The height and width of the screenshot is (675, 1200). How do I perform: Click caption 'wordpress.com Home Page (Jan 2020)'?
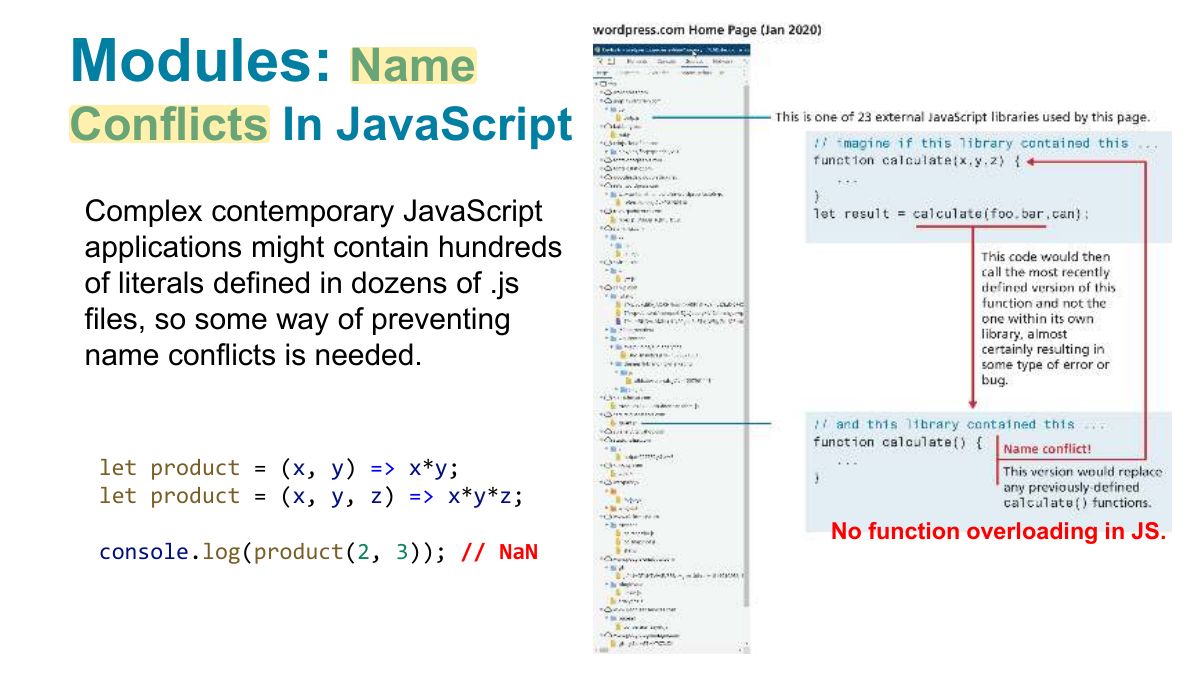707,30
